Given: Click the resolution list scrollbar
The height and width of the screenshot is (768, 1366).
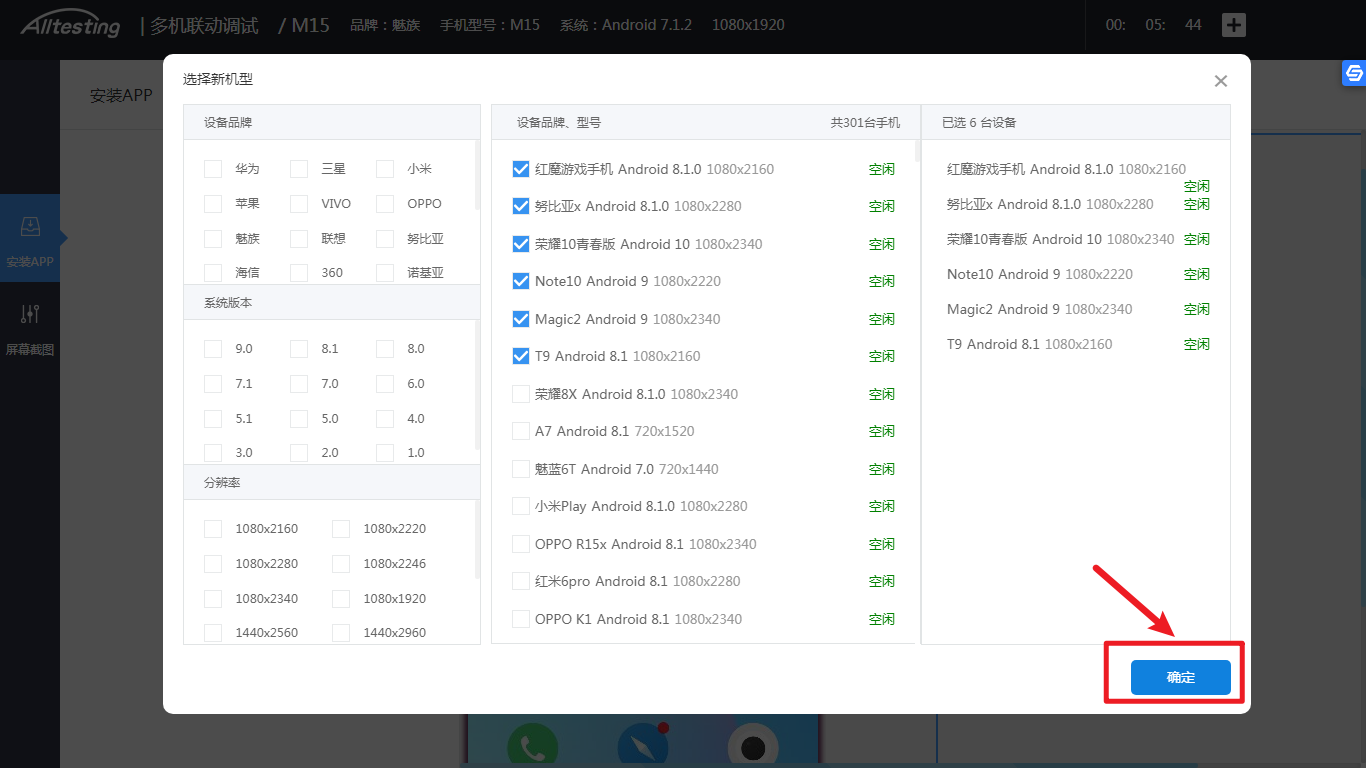Looking at the screenshot, I should pyautogui.click(x=477, y=540).
